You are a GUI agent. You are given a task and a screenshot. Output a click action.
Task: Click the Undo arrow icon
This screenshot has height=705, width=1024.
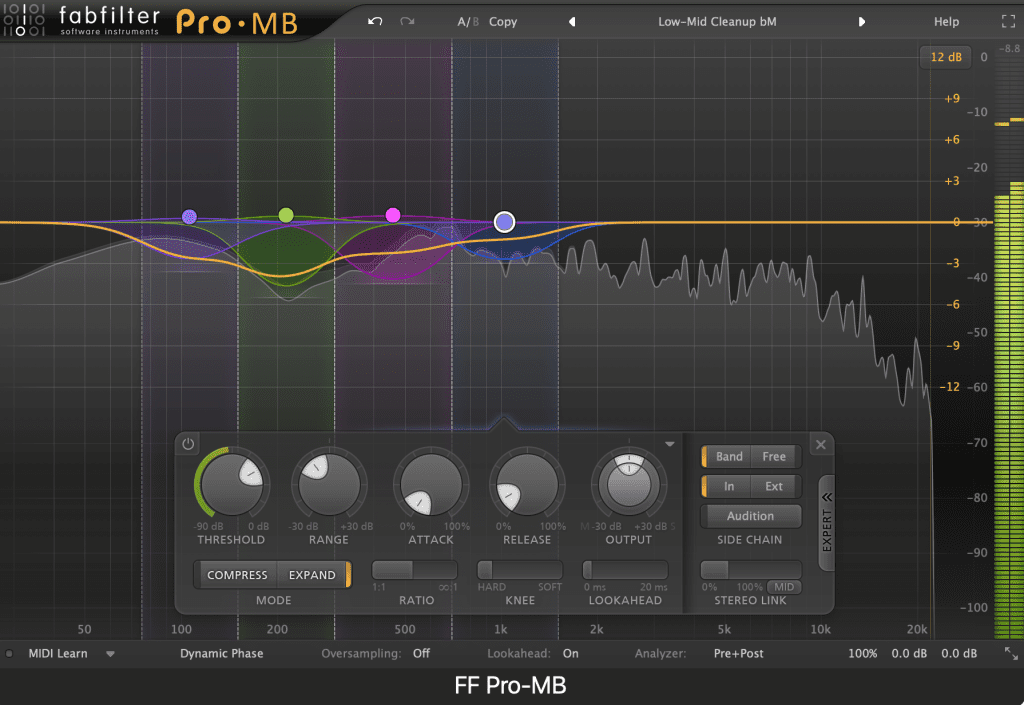[375, 22]
